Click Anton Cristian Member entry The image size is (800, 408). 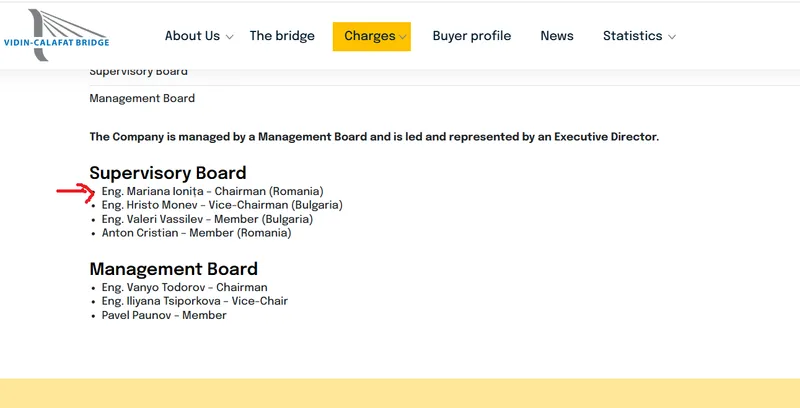196,233
